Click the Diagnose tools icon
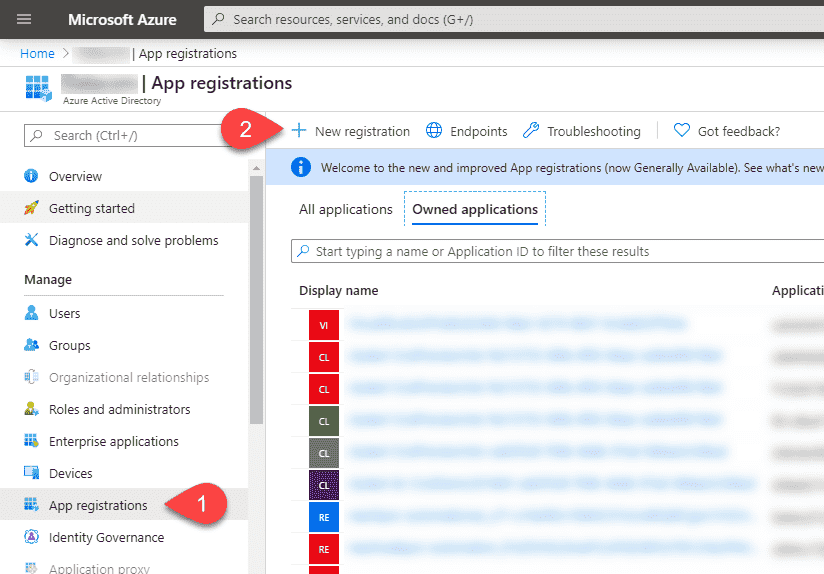The image size is (824, 574). coord(31,240)
